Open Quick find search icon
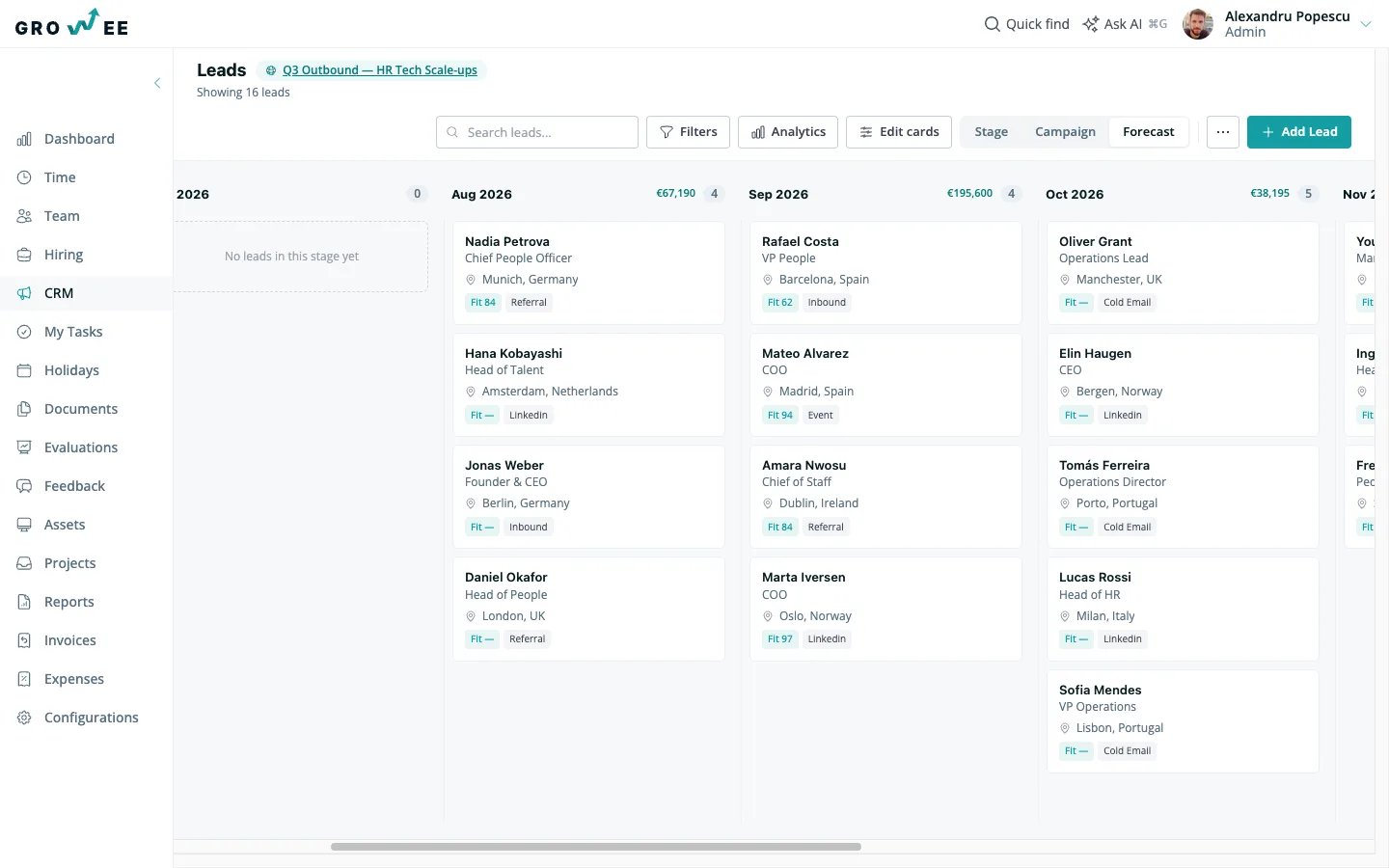The height and width of the screenshot is (868, 1389). coord(992,24)
